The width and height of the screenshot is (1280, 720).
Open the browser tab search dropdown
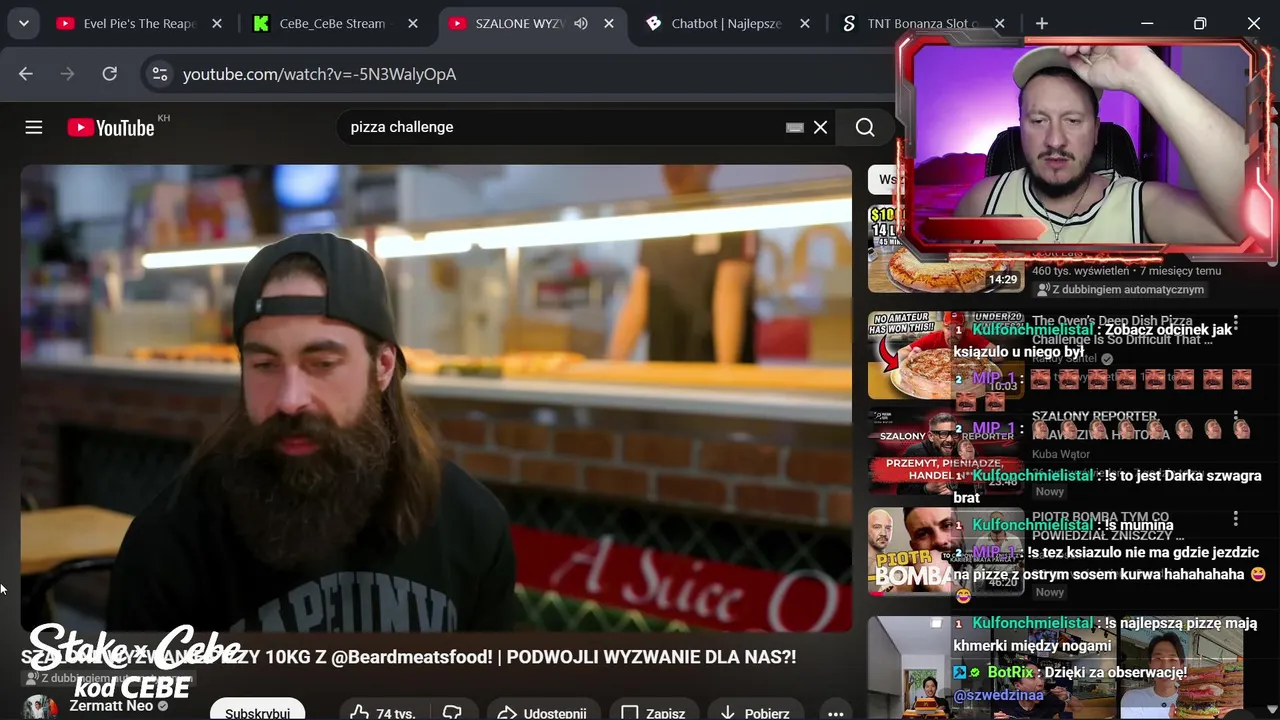(24, 23)
